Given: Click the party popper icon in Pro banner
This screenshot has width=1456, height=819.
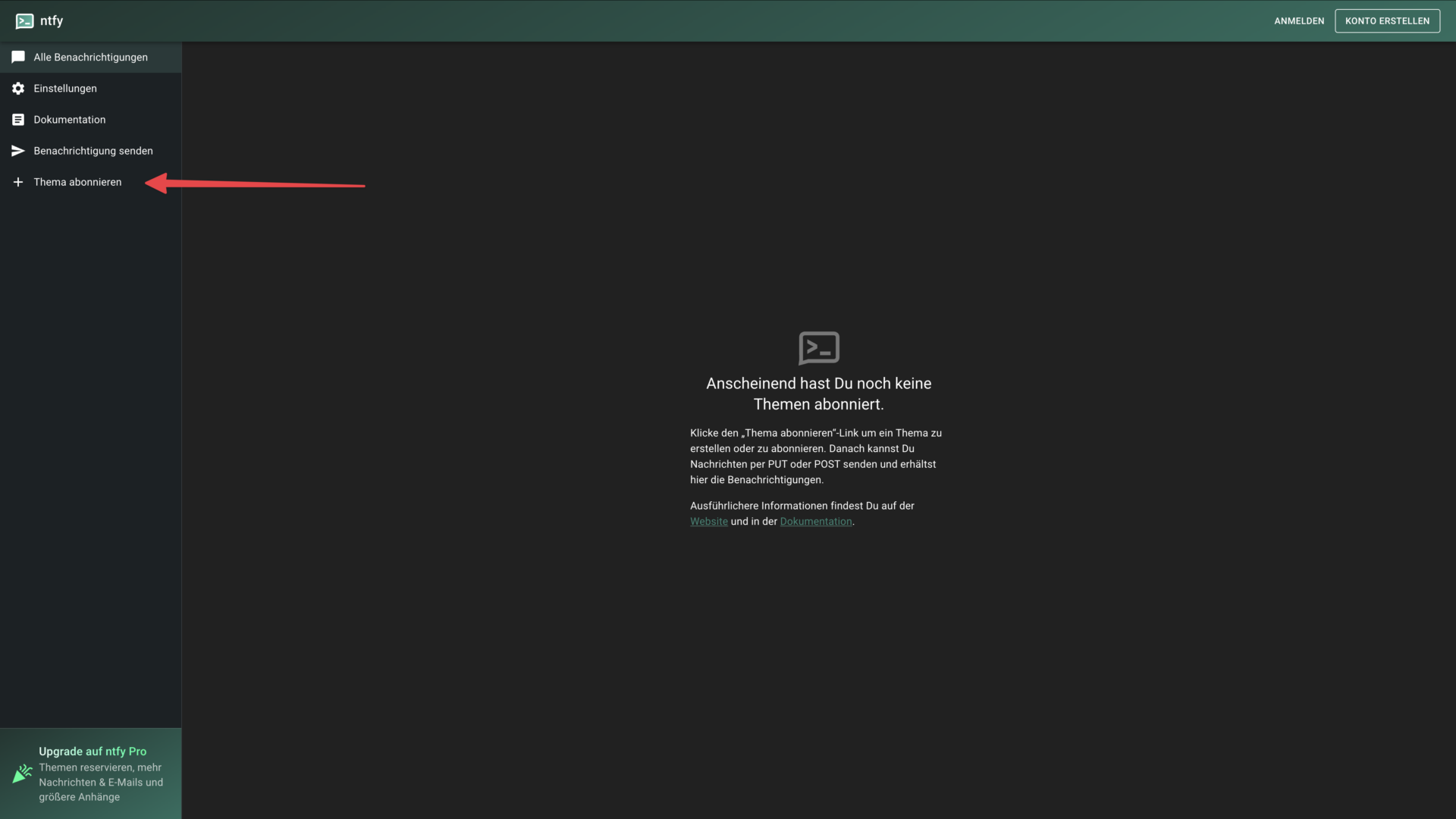Looking at the screenshot, I should pyautogui.click(x=21, y=774).
